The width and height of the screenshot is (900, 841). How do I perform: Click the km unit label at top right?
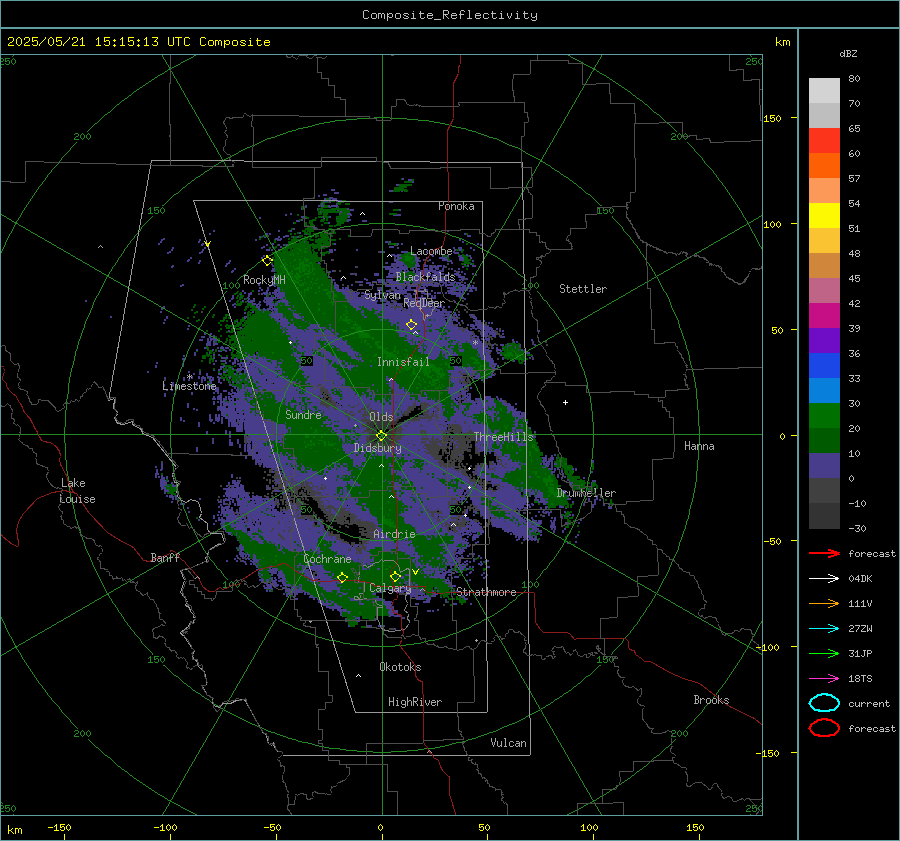(x=782, y=42)
